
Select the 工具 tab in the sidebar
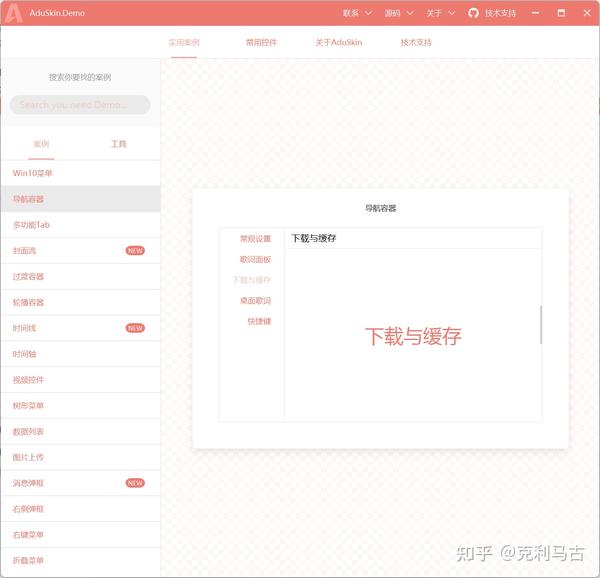pos(119,144)
